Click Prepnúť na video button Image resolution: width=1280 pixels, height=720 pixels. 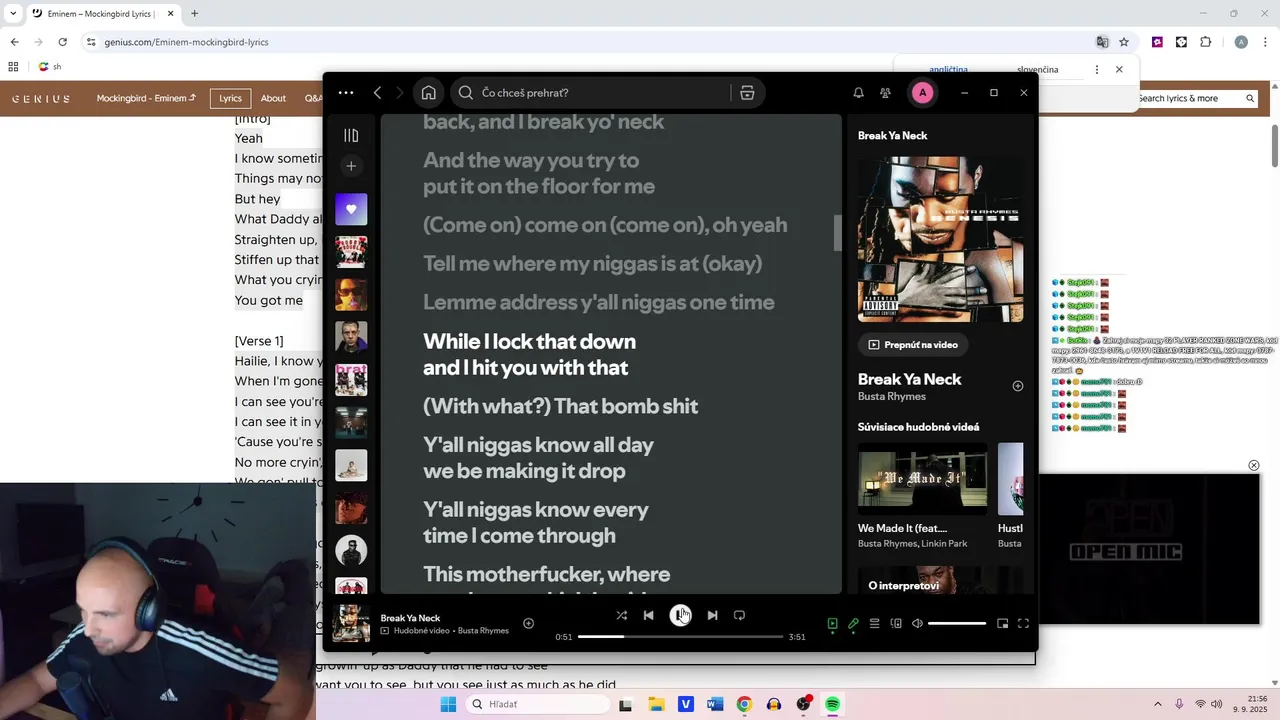pos(913,344)
